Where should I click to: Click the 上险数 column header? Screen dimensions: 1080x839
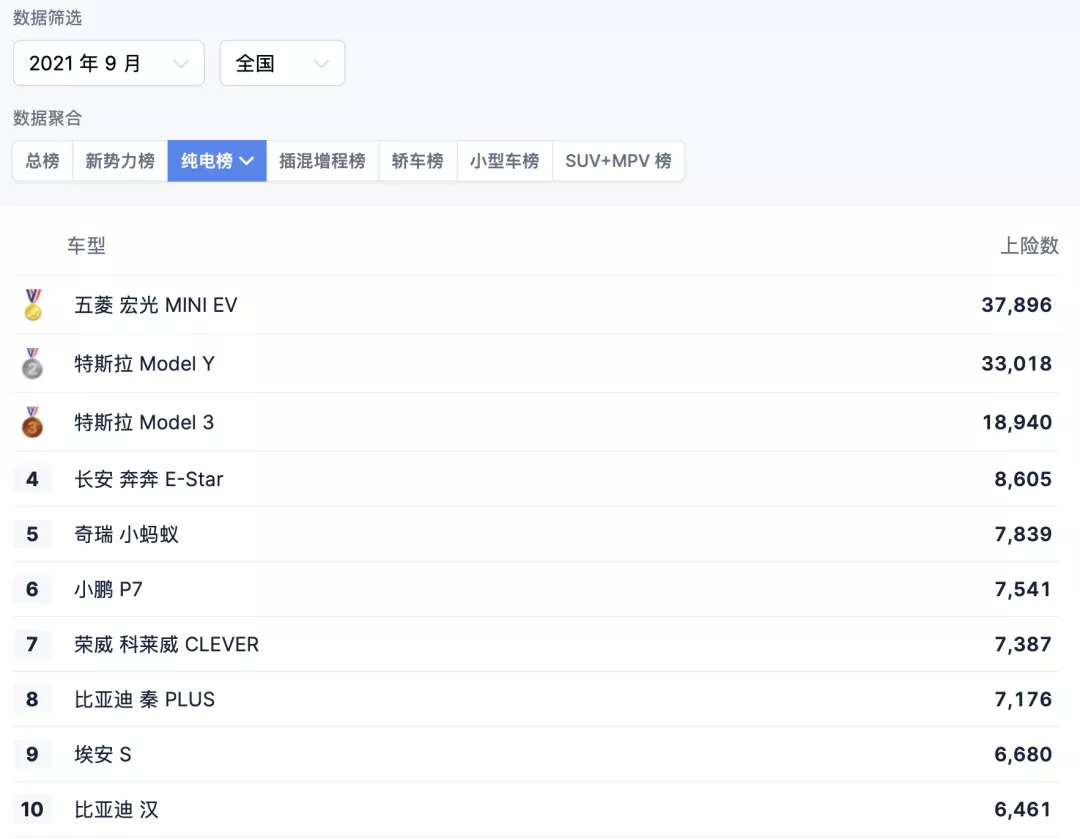(1029, 245)
